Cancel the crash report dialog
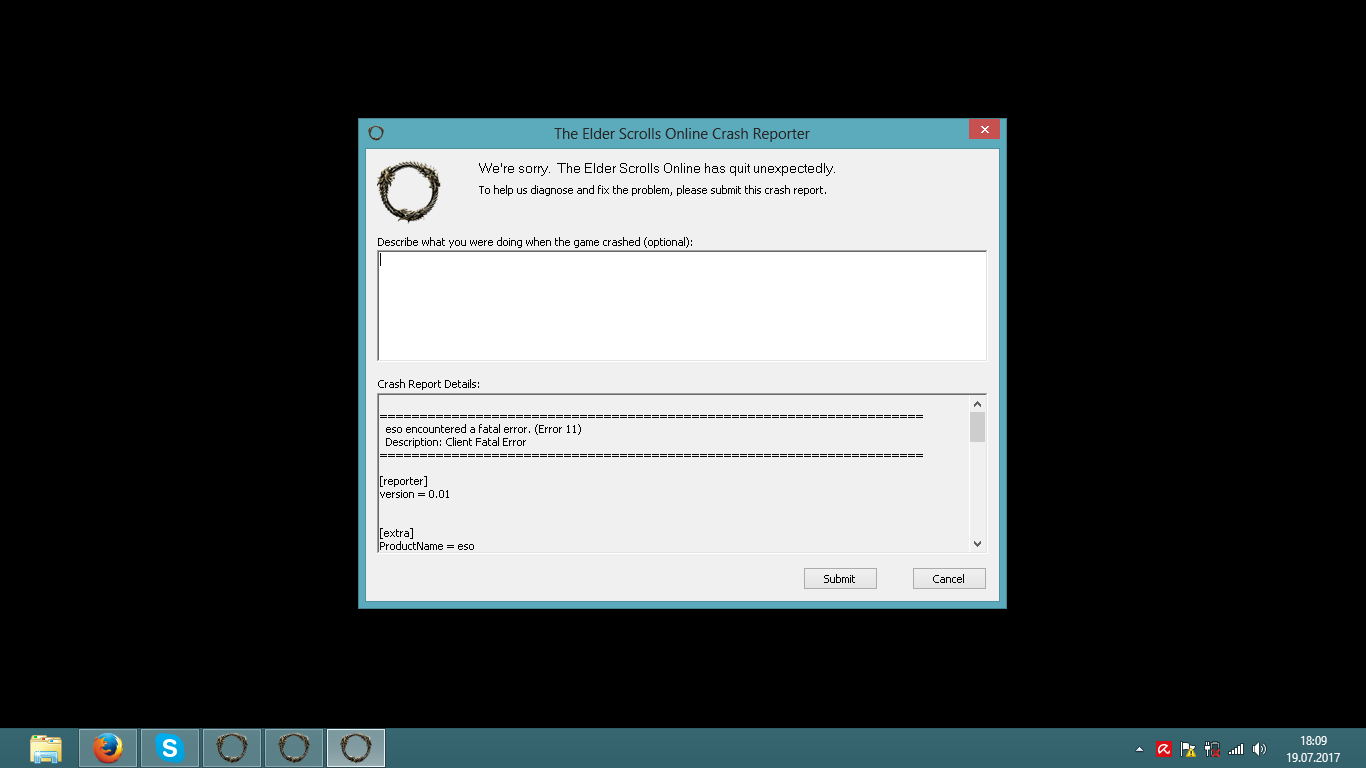 [x=949, y=579]
